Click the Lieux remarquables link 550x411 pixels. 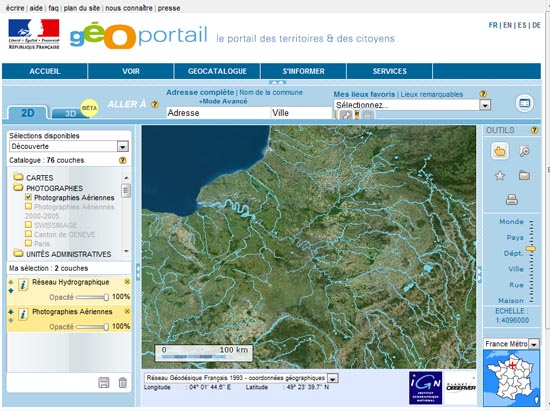[431, 94]
